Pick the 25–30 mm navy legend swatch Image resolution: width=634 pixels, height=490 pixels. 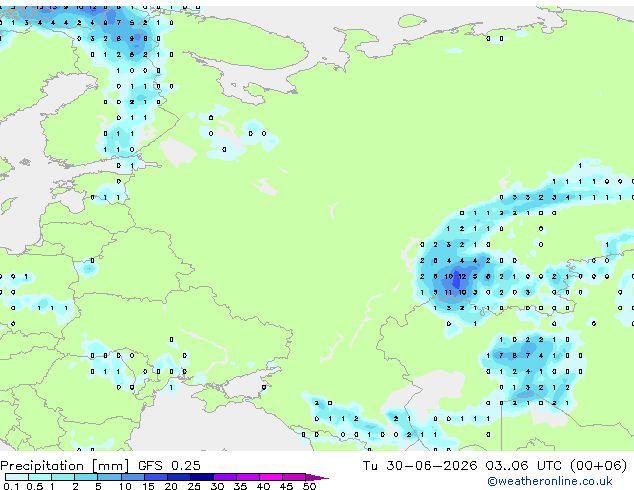[x=202, y=477]
